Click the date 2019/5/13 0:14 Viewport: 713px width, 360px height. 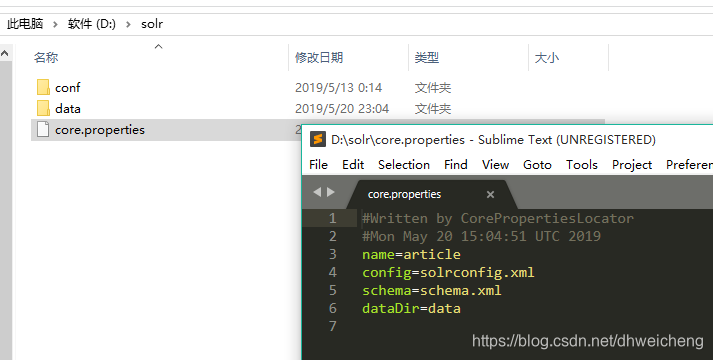338,88
